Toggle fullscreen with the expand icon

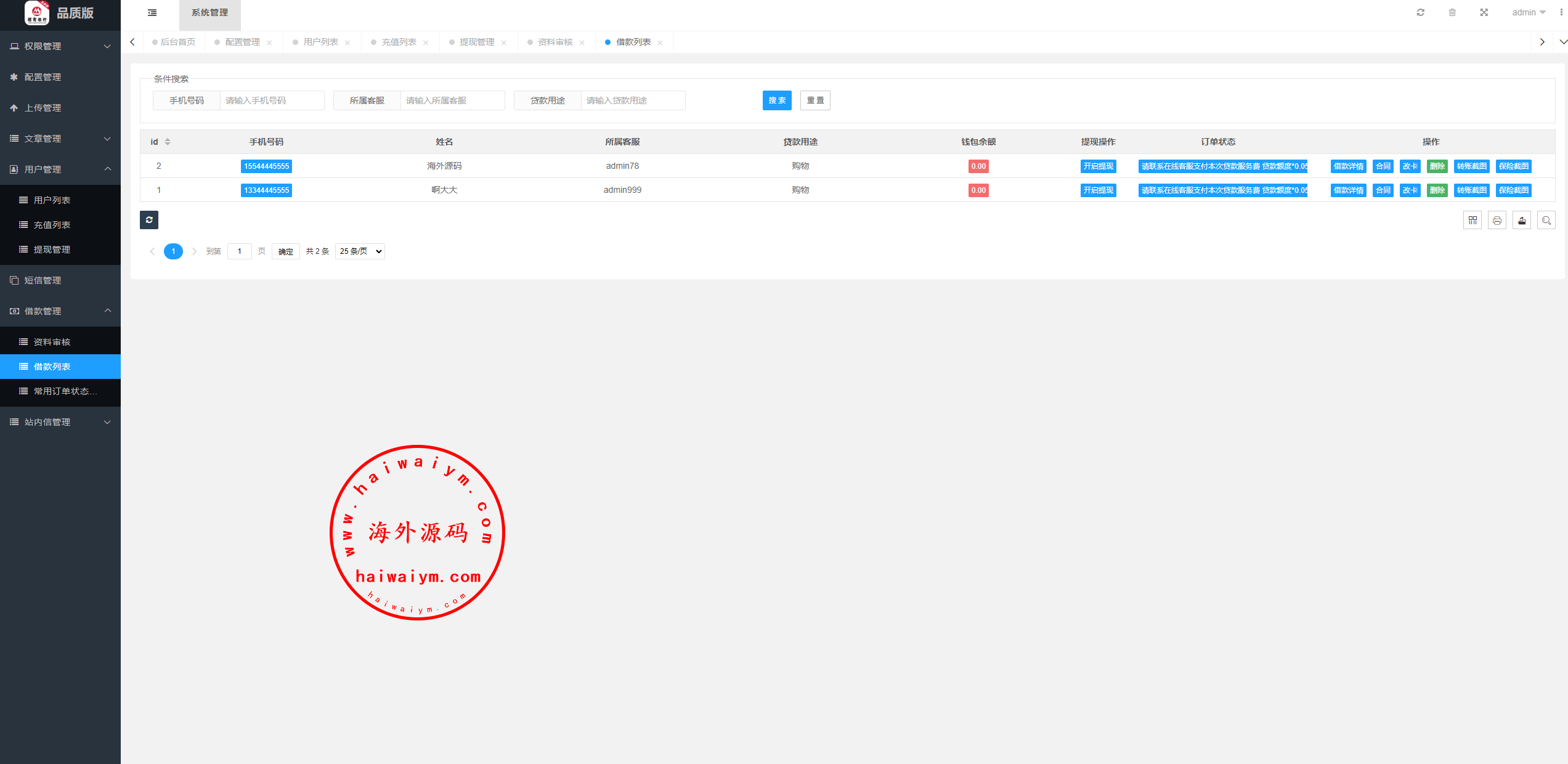[x=1484, y=12]
